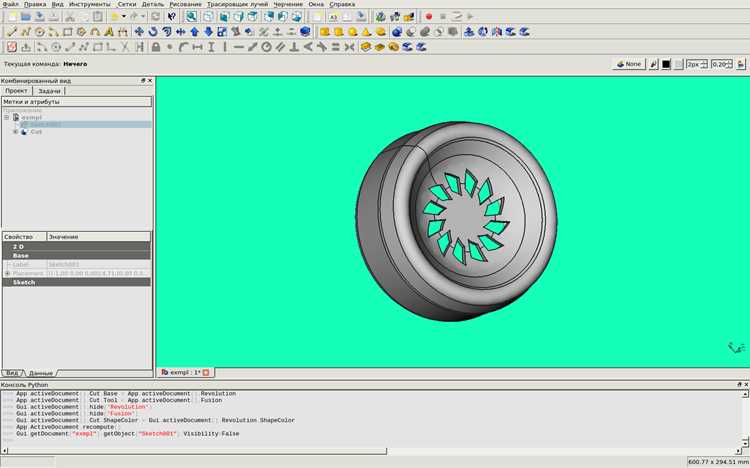Create a Part Cone primitive
Viewport: 750px width, 468px height.
[x=366, y=32]
